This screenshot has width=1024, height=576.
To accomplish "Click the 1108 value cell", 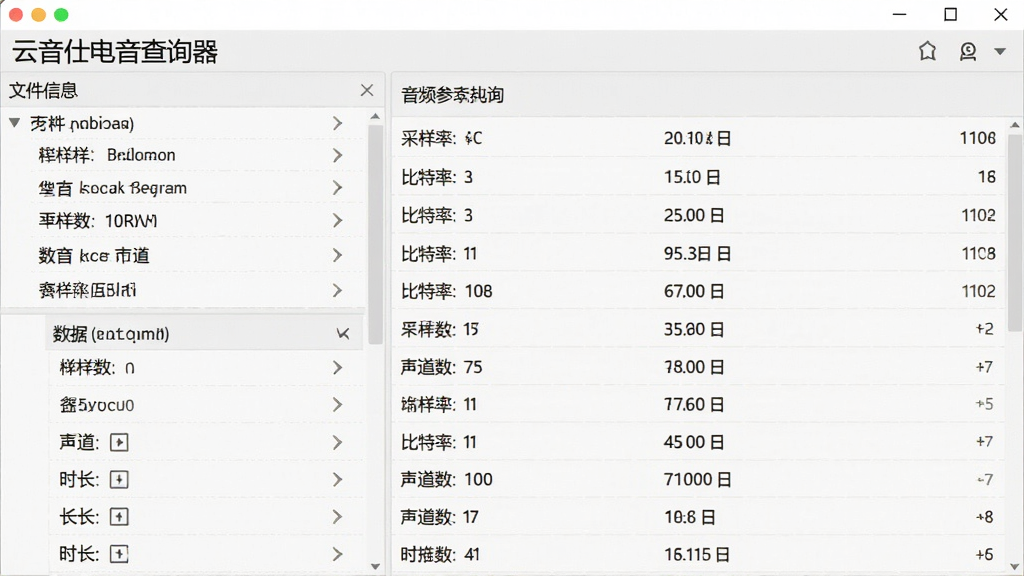I will (978, 253).
